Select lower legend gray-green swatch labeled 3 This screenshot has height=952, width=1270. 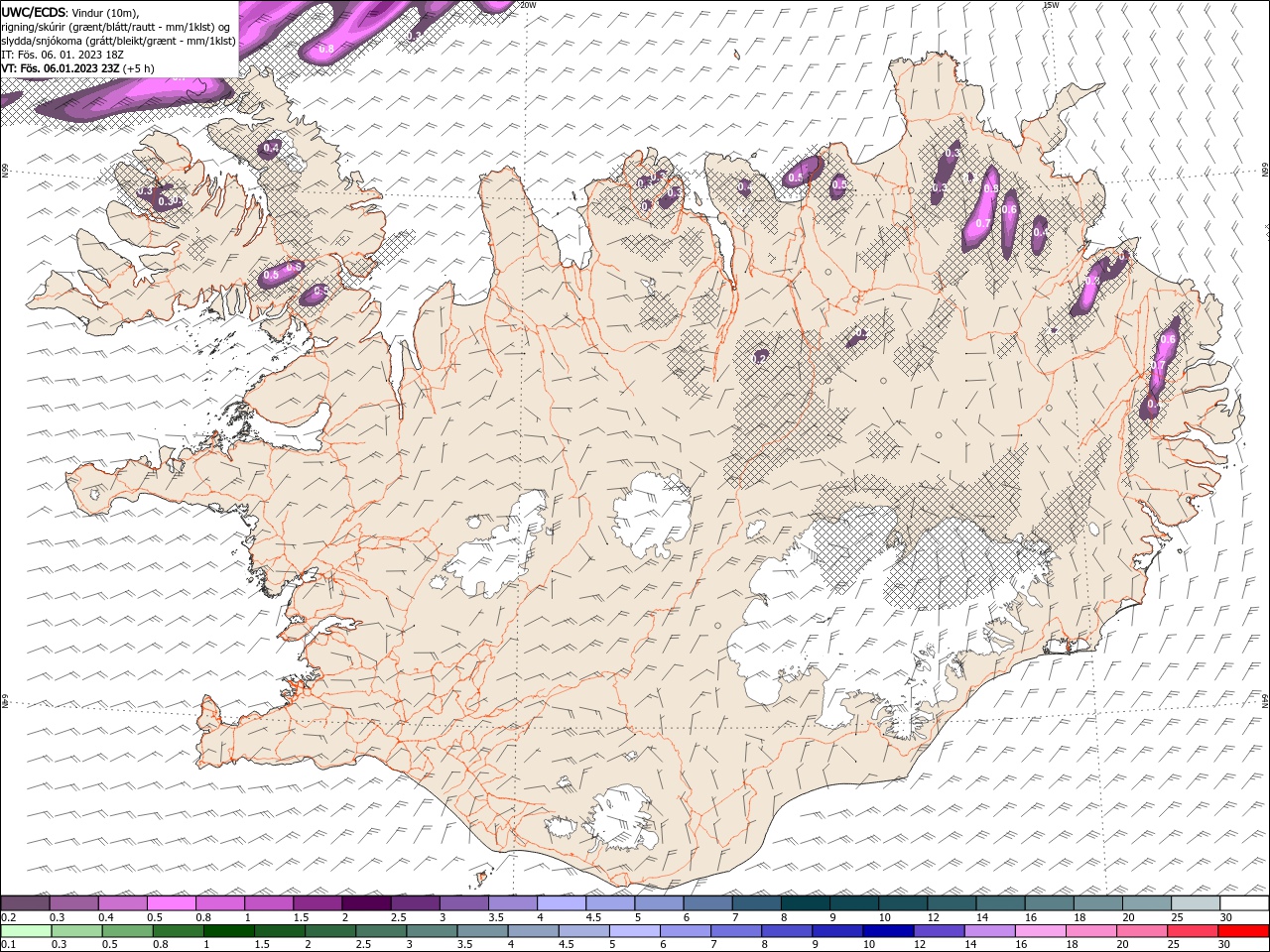click(x=432, y=931)
